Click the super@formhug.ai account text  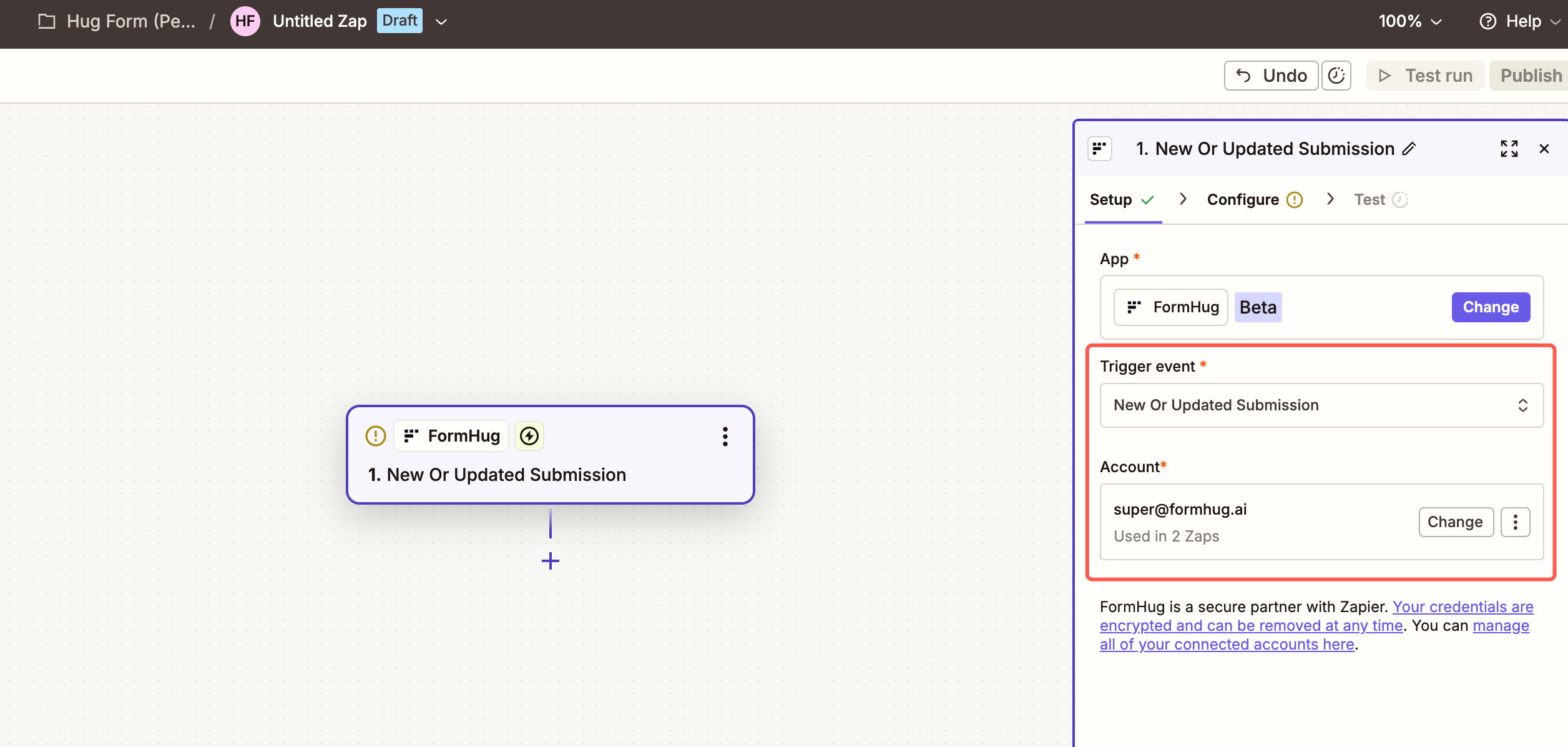click(1180, 510)
